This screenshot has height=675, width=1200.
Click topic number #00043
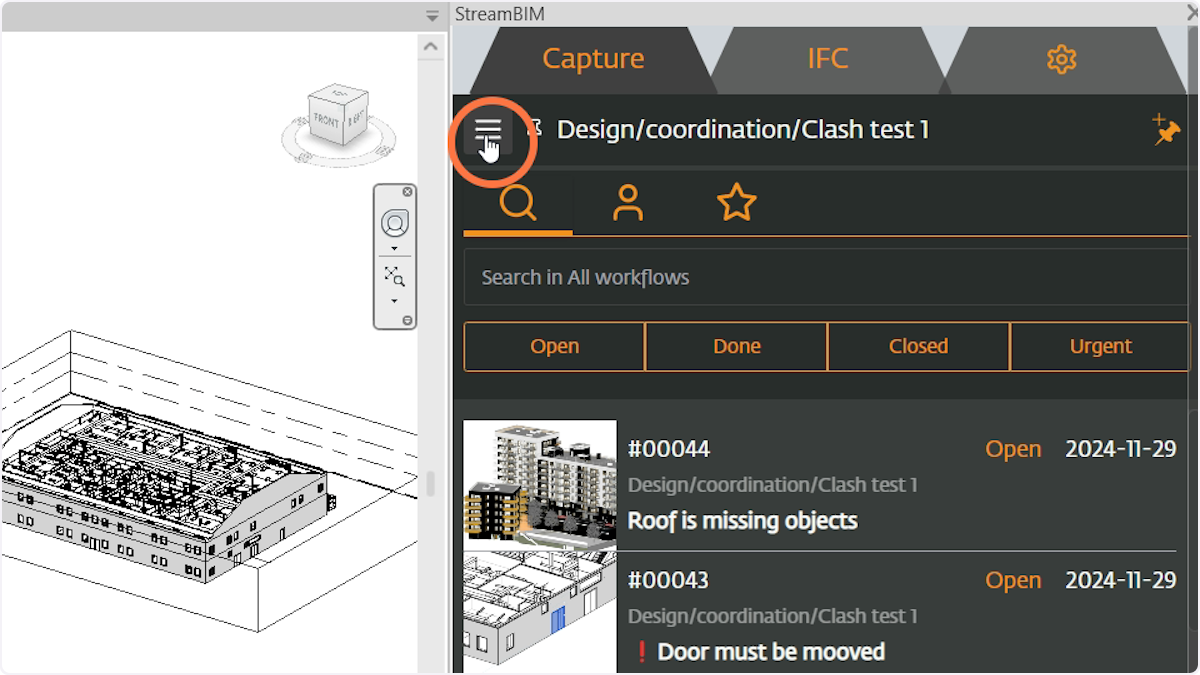pyautogui.click(x=669, y=580)
